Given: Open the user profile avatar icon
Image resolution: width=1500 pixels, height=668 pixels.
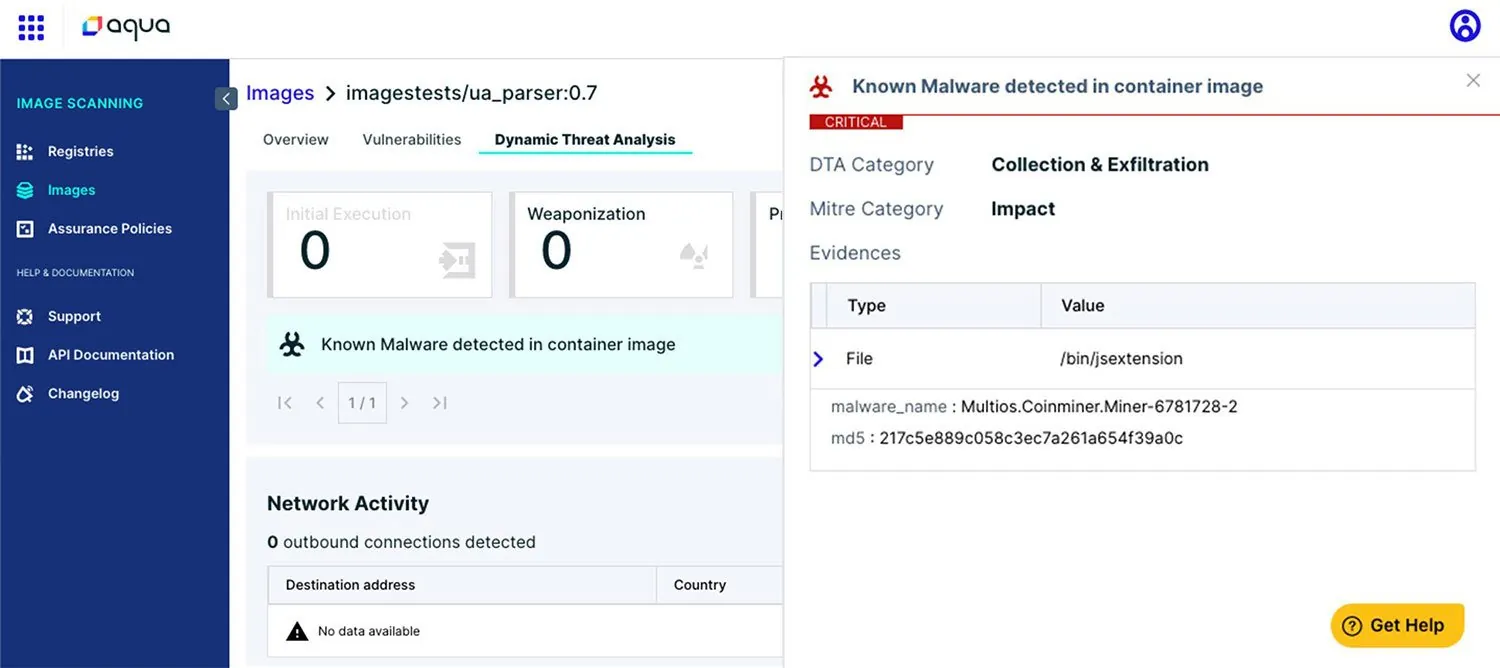Looking at the screenshot, I should [x=1465, y=26].
